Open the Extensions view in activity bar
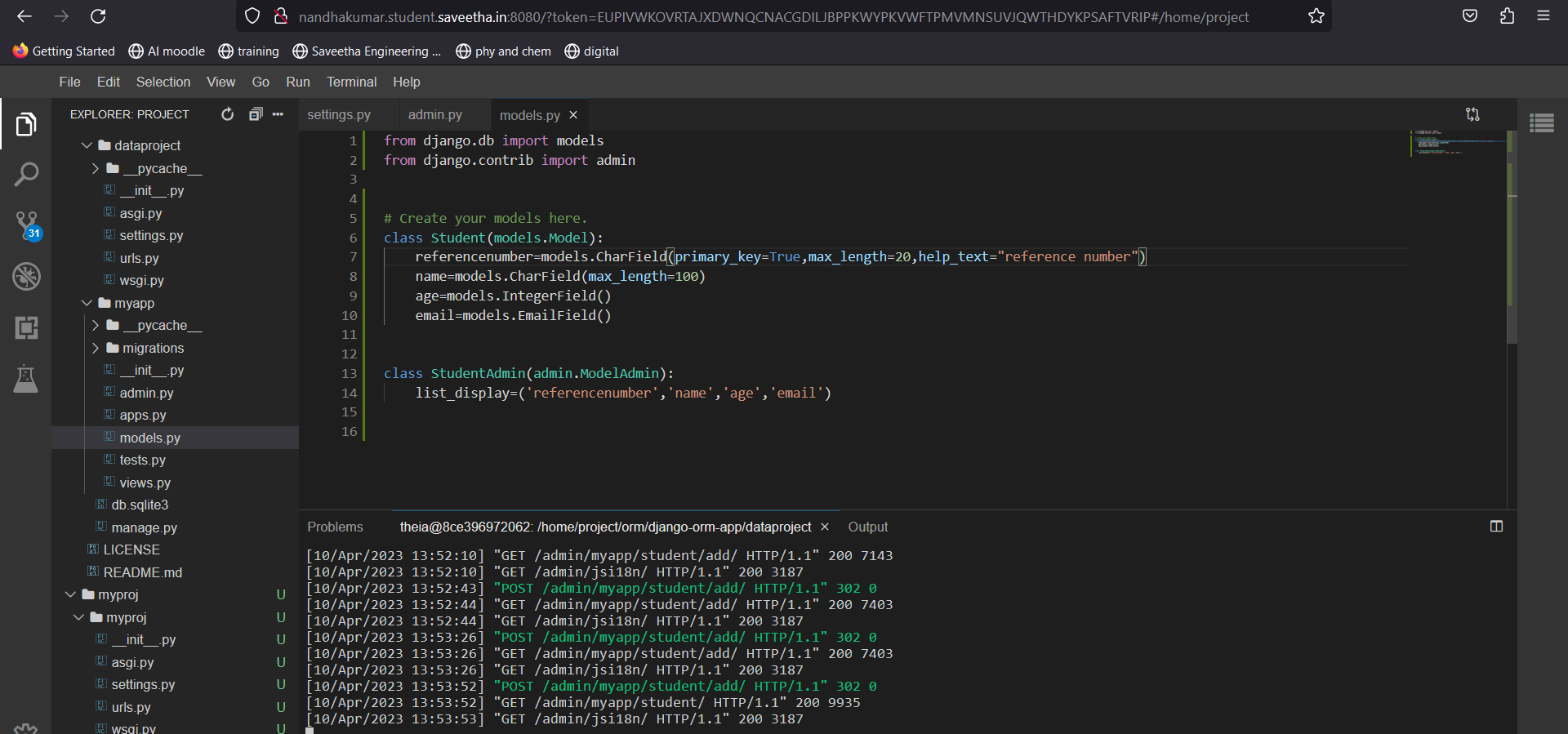 (x=26, y=327)
